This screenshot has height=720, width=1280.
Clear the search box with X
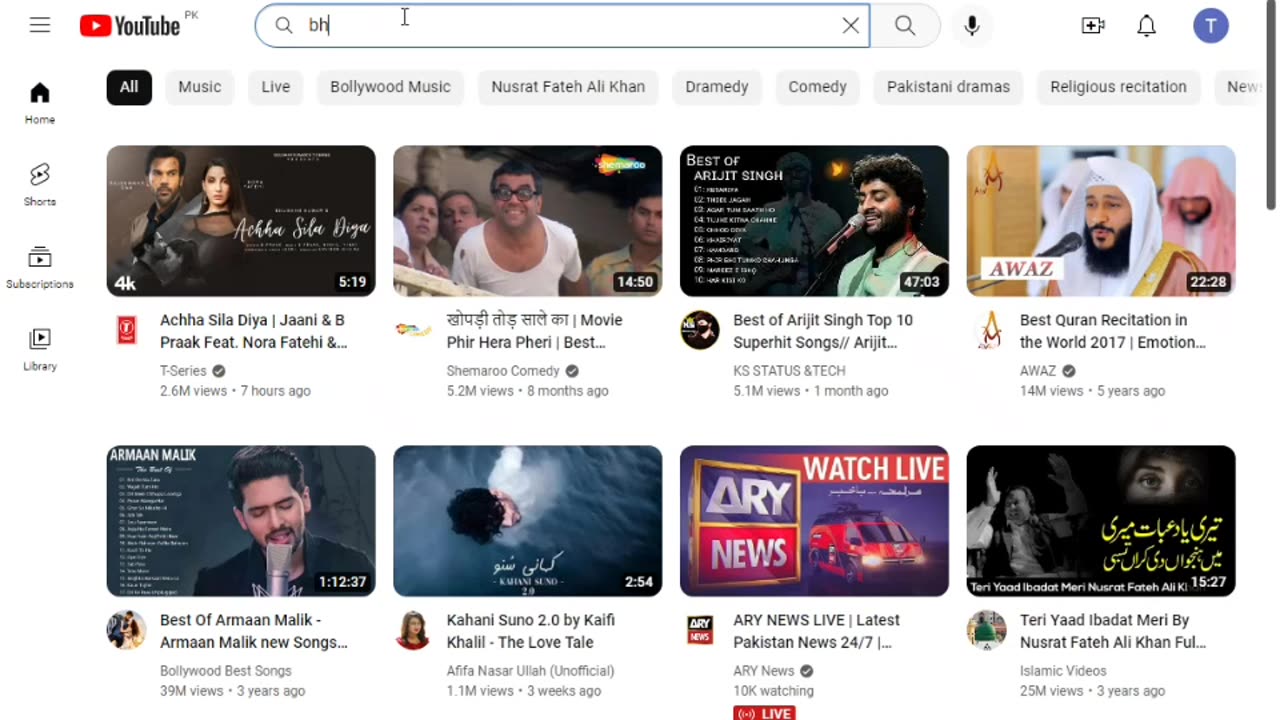(x=851, y=26)
